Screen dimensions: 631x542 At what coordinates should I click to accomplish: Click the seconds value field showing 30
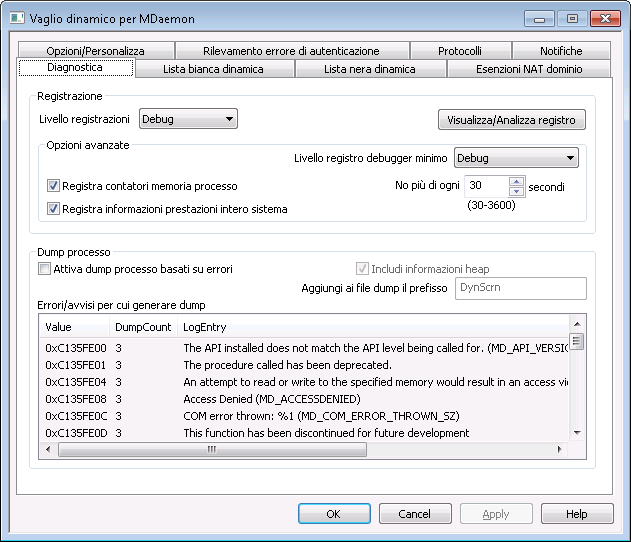[x=487, y=186]
